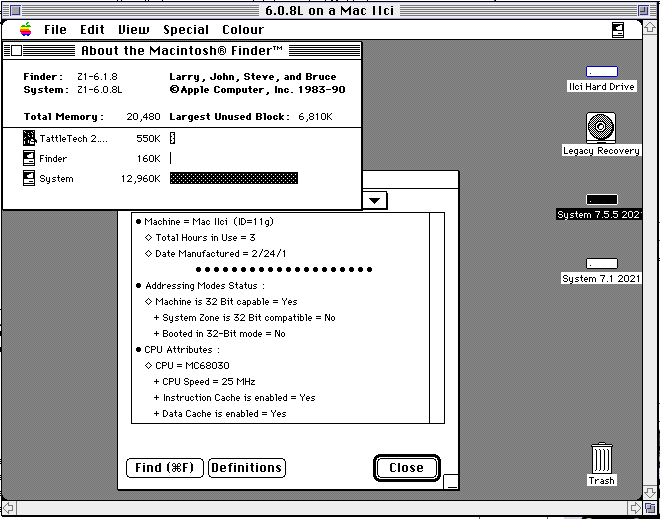Click the 'Date Manufactured = 2/24/1' line
This screenshot has width=660, height=519.
[216, 253]
